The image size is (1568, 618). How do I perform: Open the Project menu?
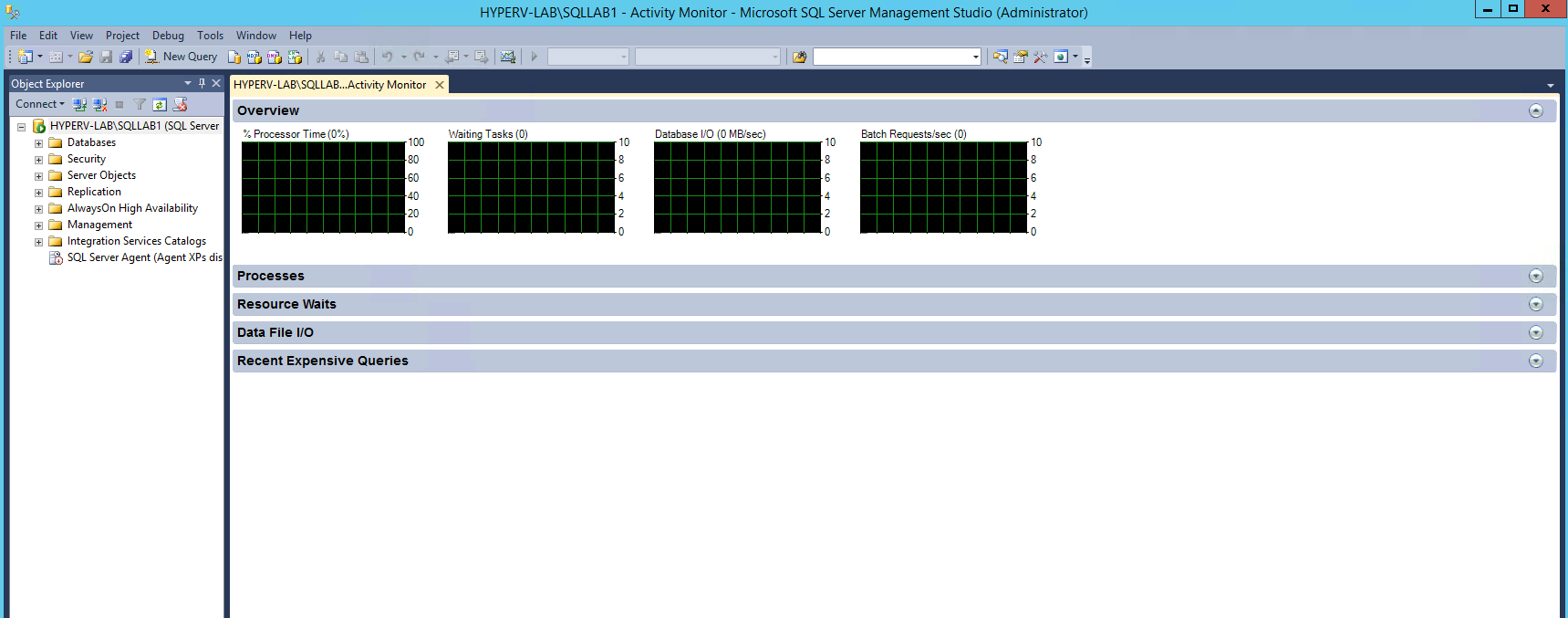click(x=122, y=36)
